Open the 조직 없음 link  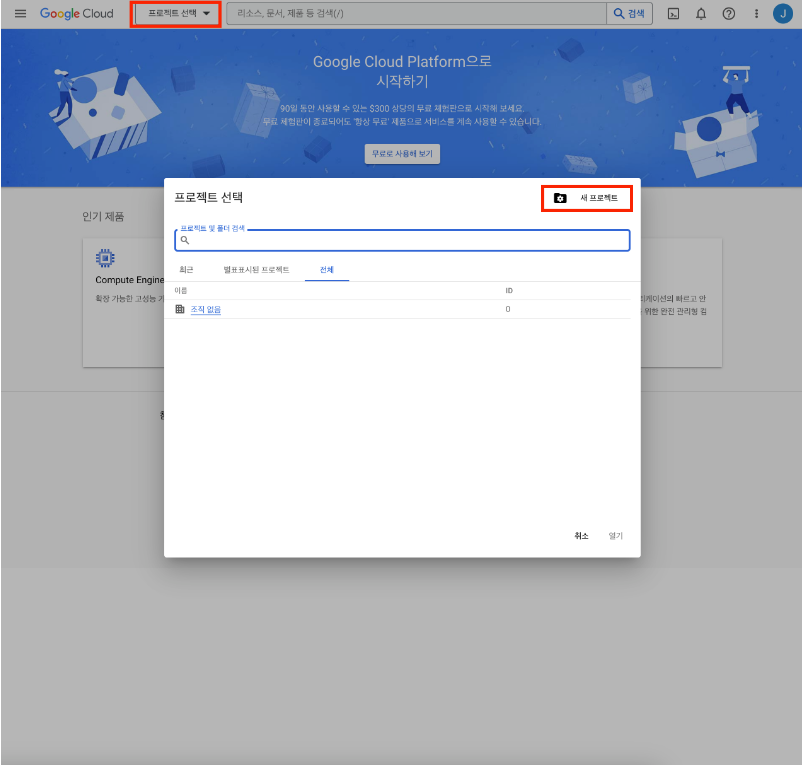205,309
